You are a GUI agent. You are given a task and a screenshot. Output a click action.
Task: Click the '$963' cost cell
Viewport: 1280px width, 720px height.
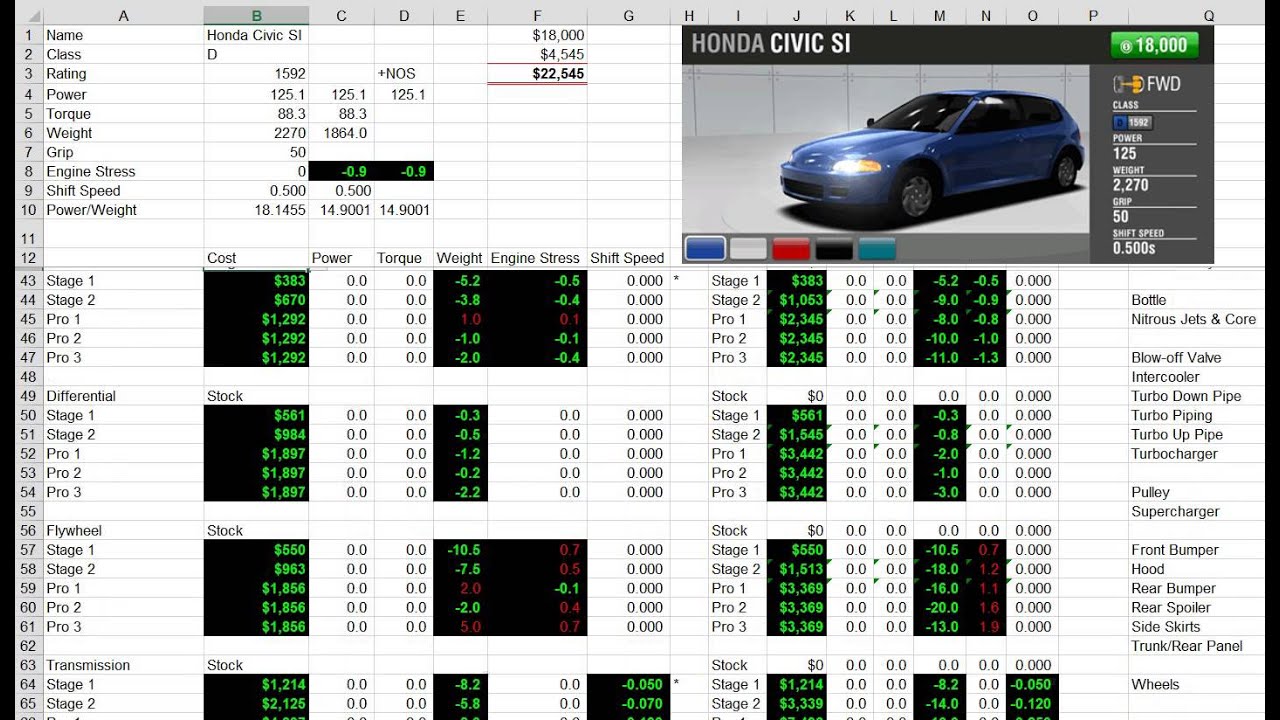tap(256, 569)
